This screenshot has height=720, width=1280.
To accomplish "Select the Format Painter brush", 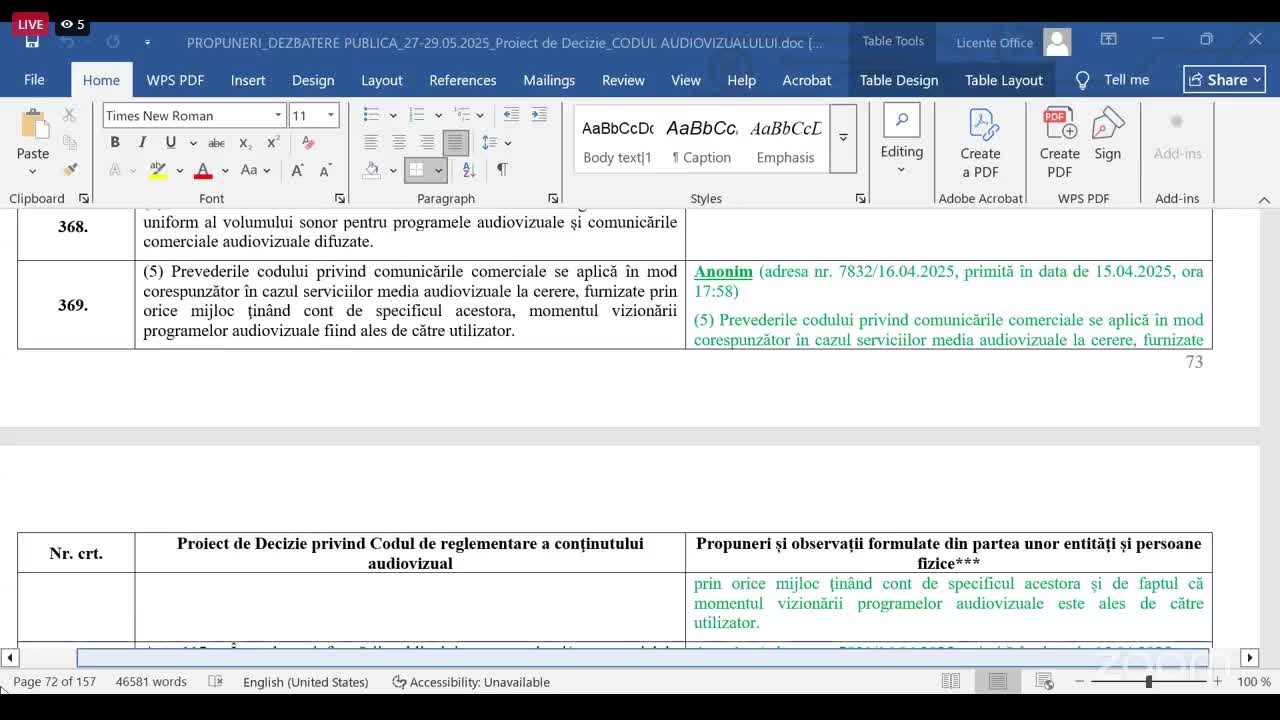I will pyautogui.click(x=69, y=170).
